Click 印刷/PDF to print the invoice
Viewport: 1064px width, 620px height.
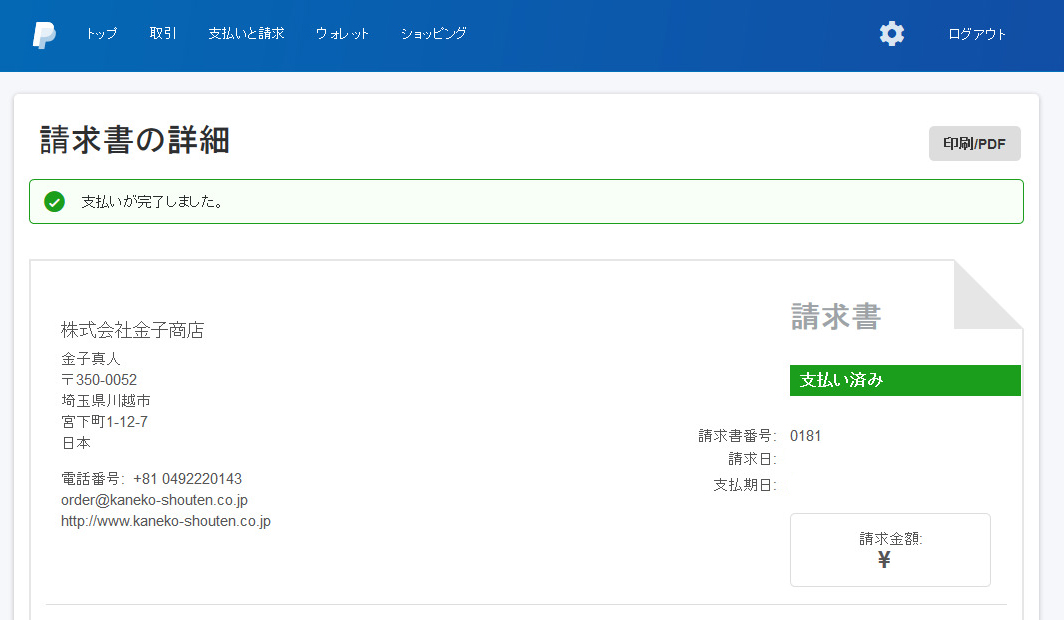[974, 143]
